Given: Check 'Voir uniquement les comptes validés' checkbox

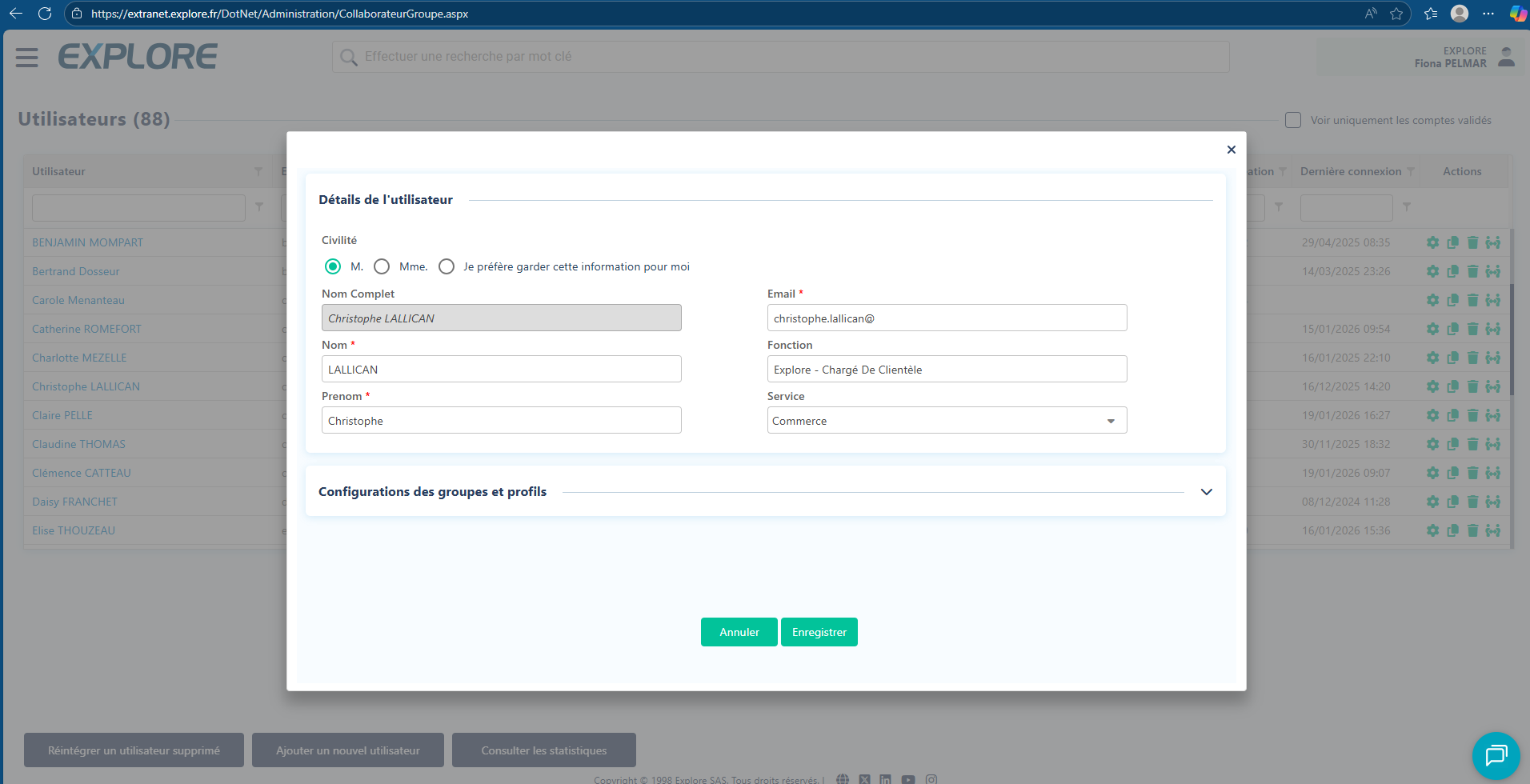Looking at the screenshot, I should pyautogui.click(x=1293, y=120).
